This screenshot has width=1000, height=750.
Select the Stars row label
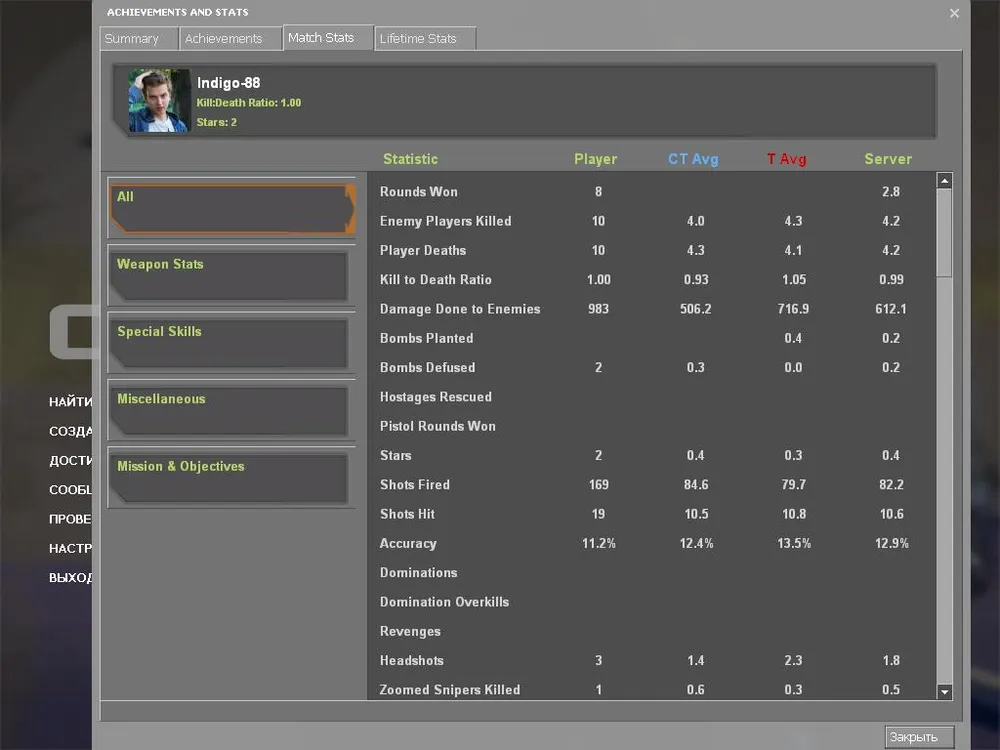click(395, 456)
